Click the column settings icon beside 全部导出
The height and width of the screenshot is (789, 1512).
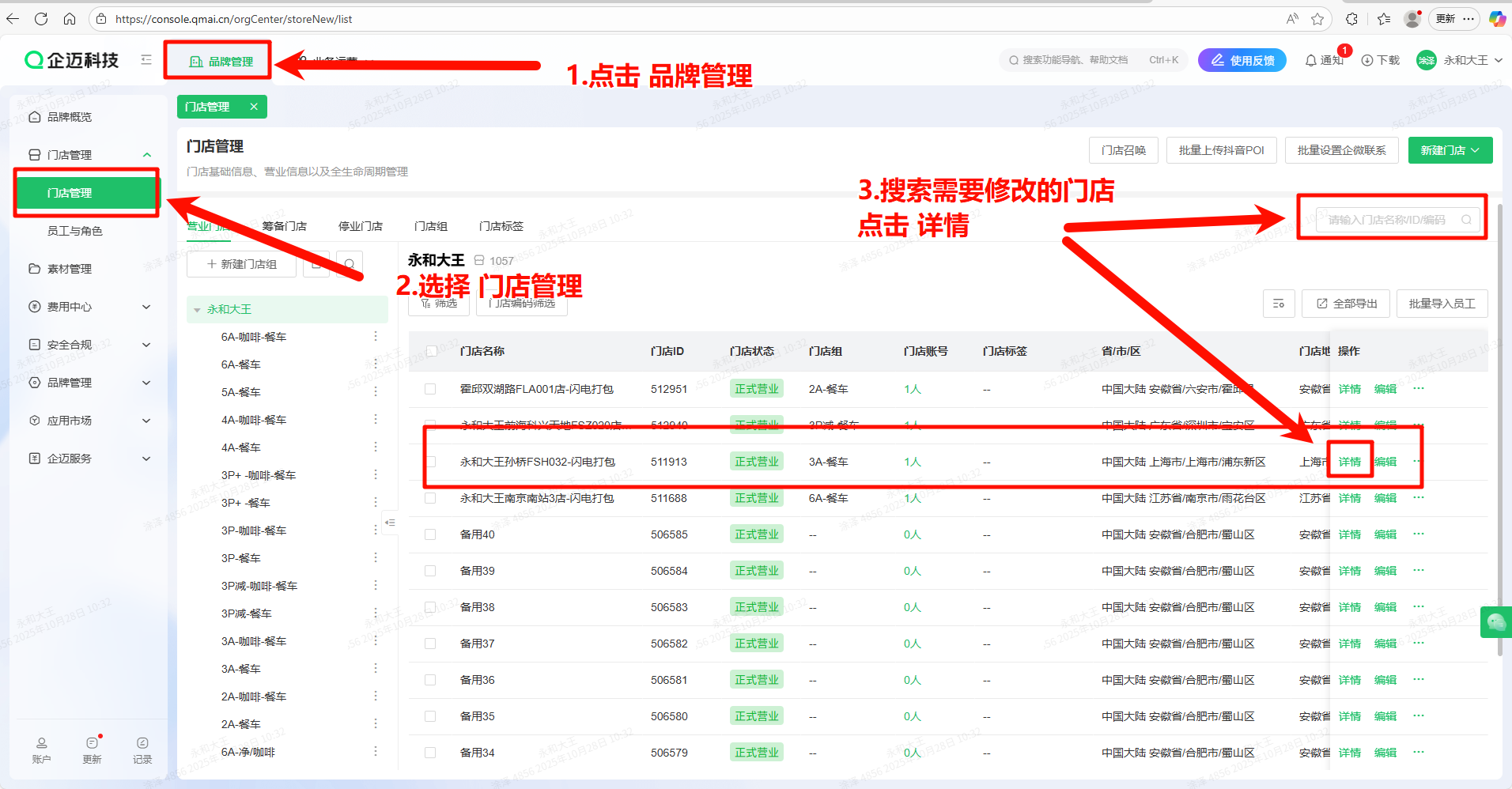1279,304
